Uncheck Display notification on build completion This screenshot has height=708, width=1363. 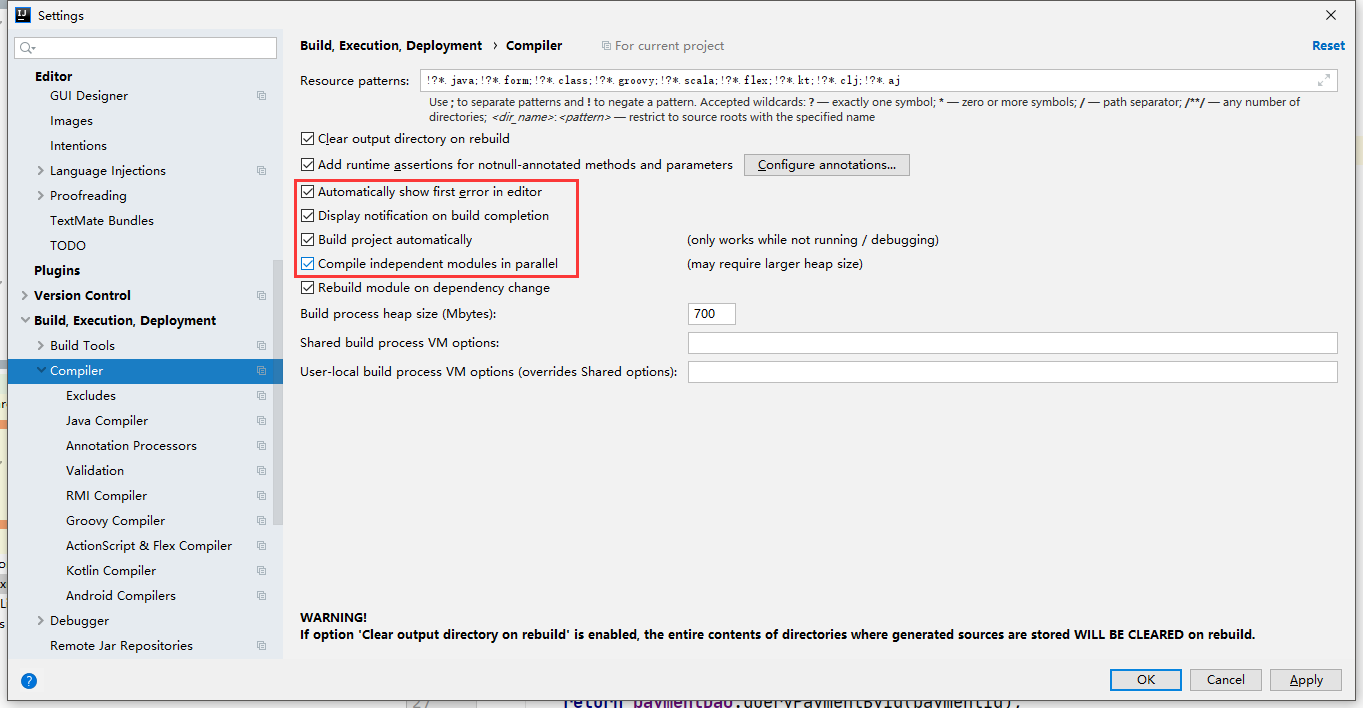[x=308, y=216]
